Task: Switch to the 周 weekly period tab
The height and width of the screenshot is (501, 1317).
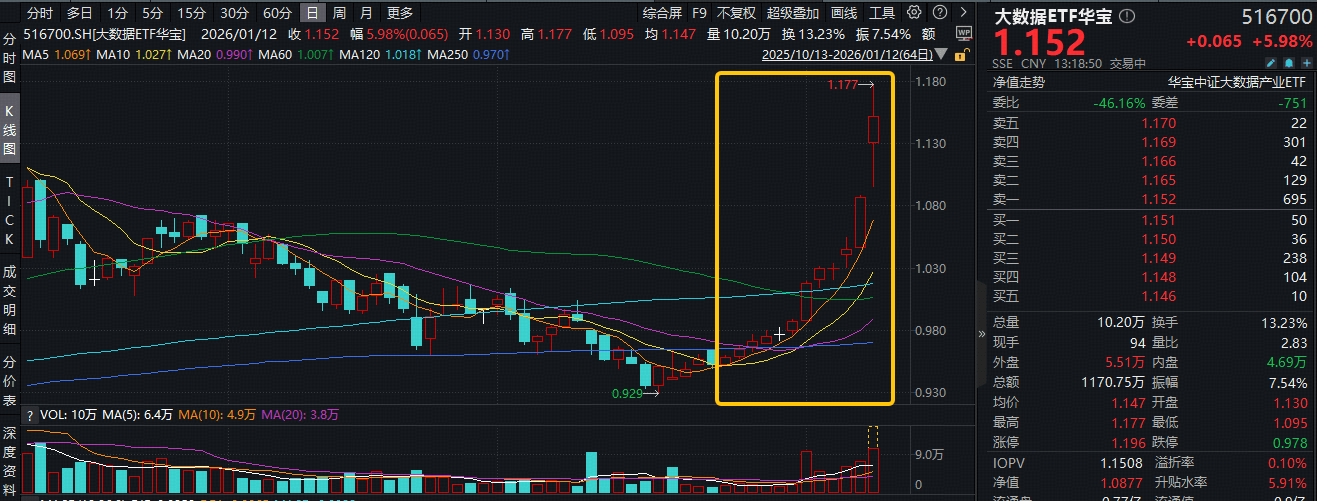Action: click(x=340, y=13)
